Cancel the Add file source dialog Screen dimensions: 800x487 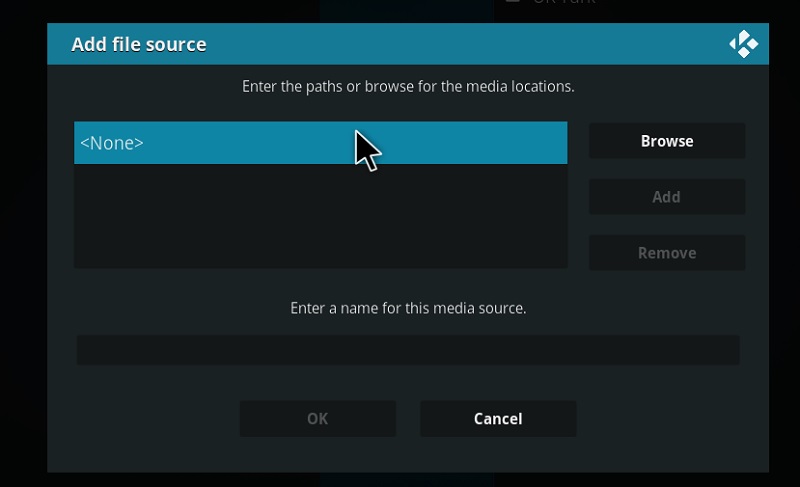[x=498, y=419]
